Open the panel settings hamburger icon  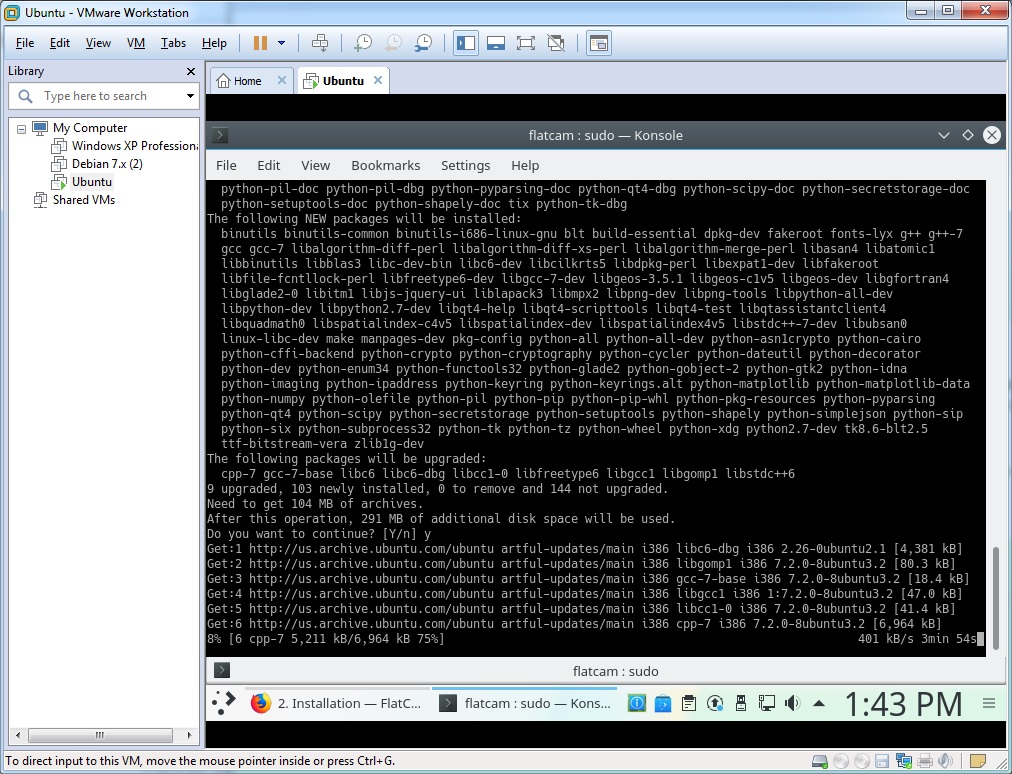(x=989, y=703)
